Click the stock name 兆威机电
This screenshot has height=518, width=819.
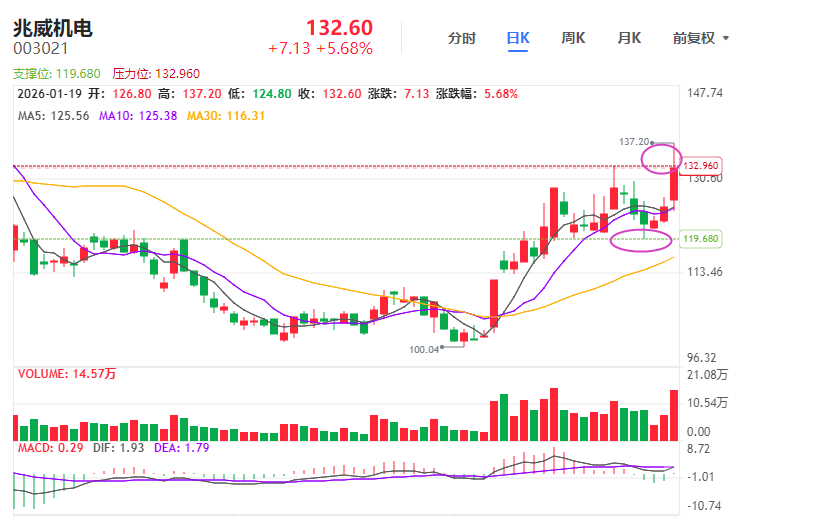coord(53,28)
